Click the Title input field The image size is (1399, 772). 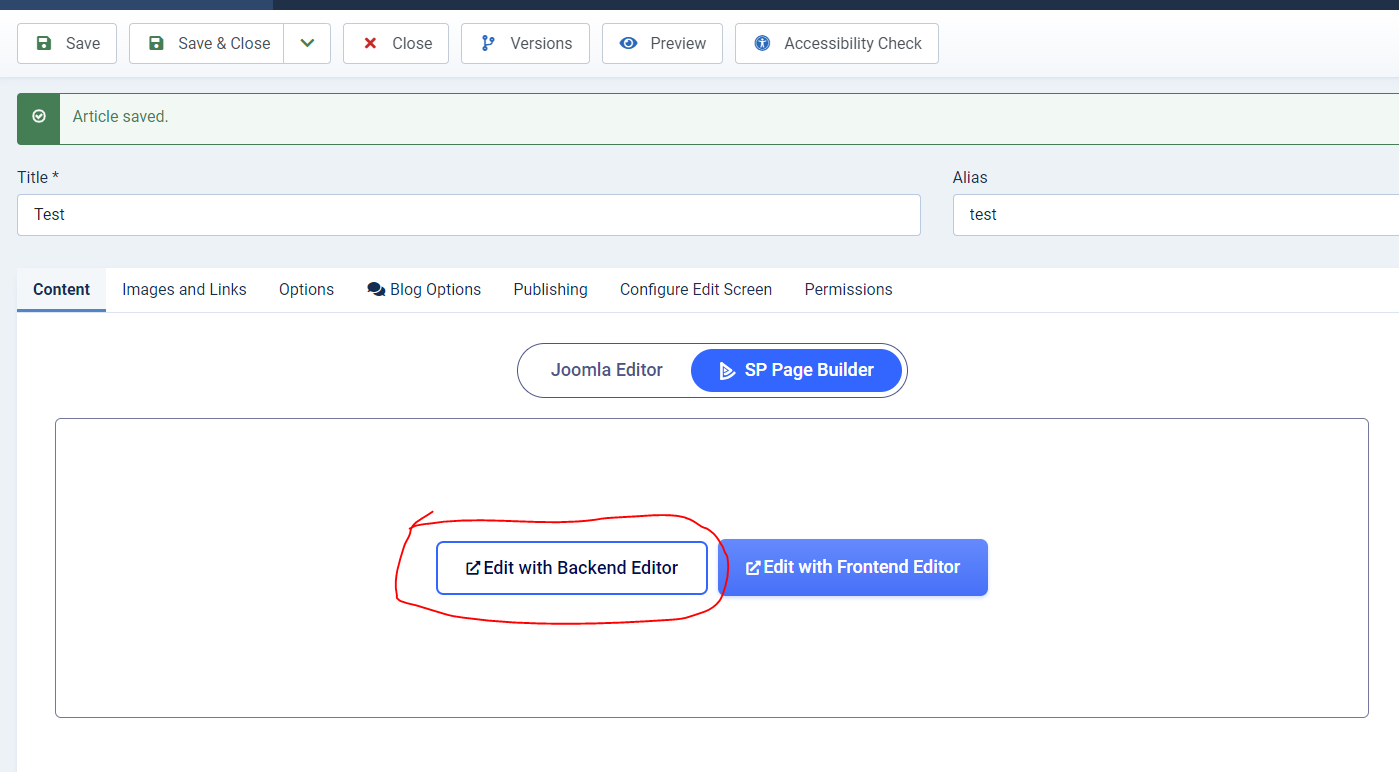[469, 215]
